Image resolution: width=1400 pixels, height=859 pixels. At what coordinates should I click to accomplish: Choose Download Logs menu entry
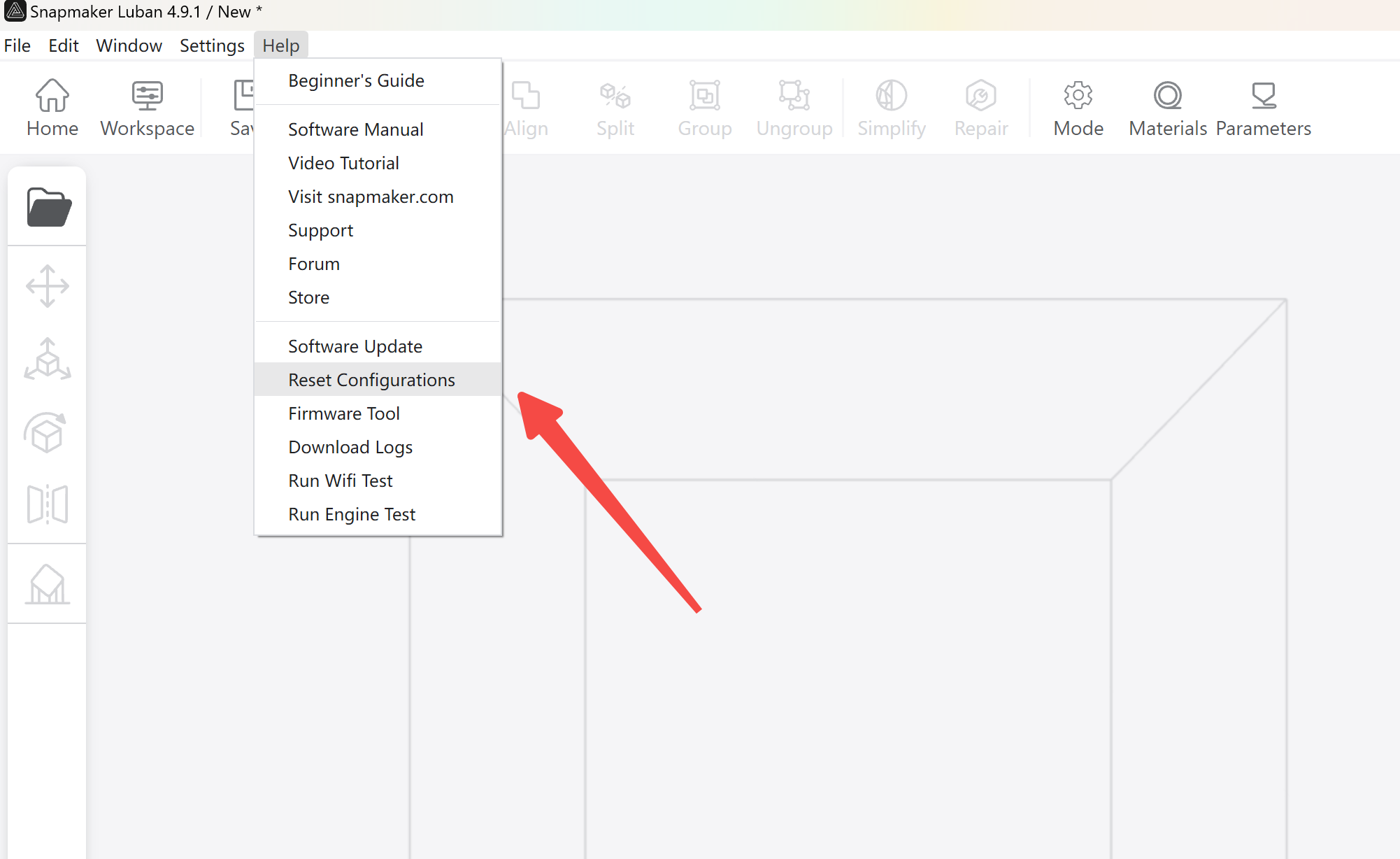pyautogui.click(x=378, y=447)
